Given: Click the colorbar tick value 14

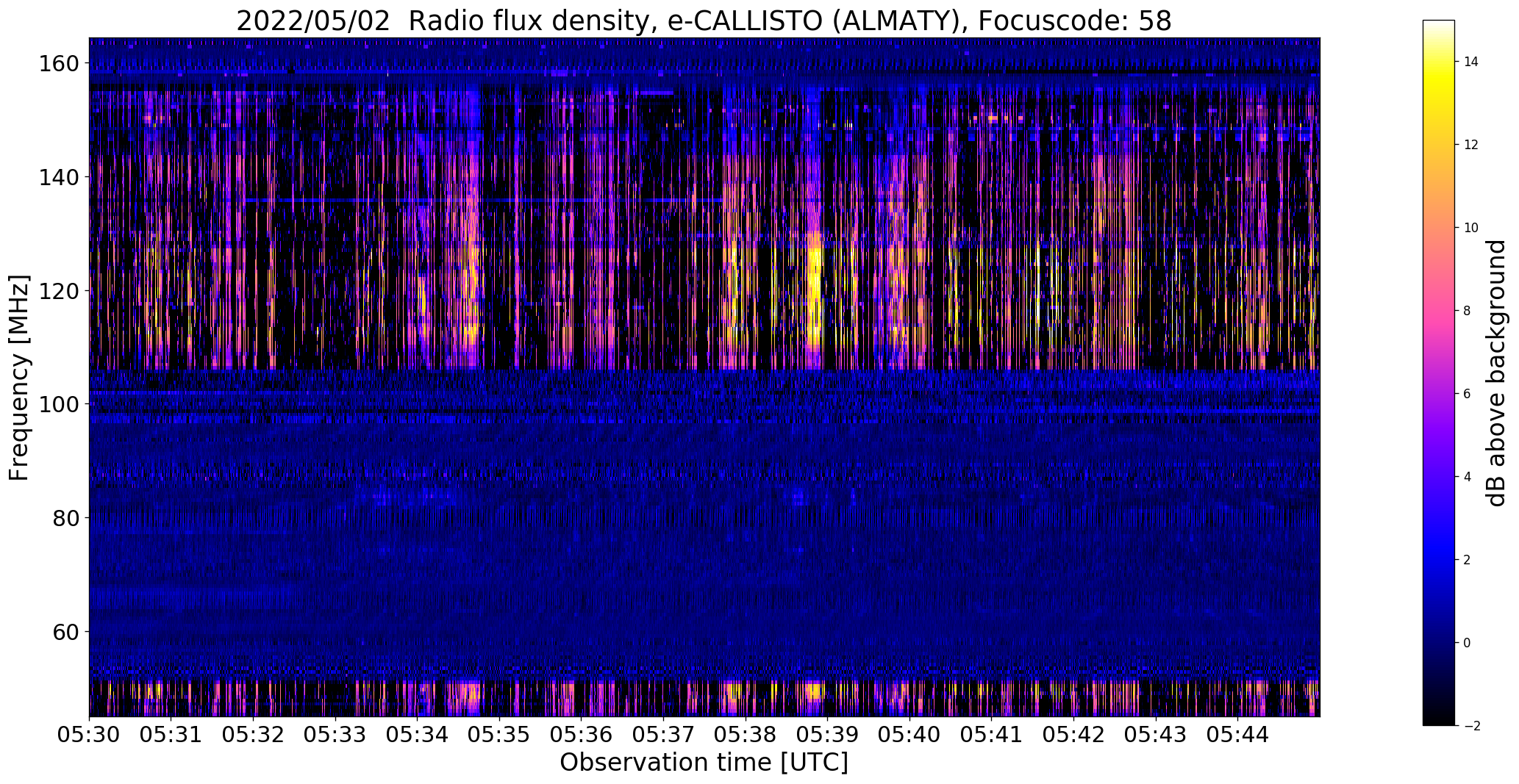Looking at the screenshot, I should click(x=1471, y=62).
